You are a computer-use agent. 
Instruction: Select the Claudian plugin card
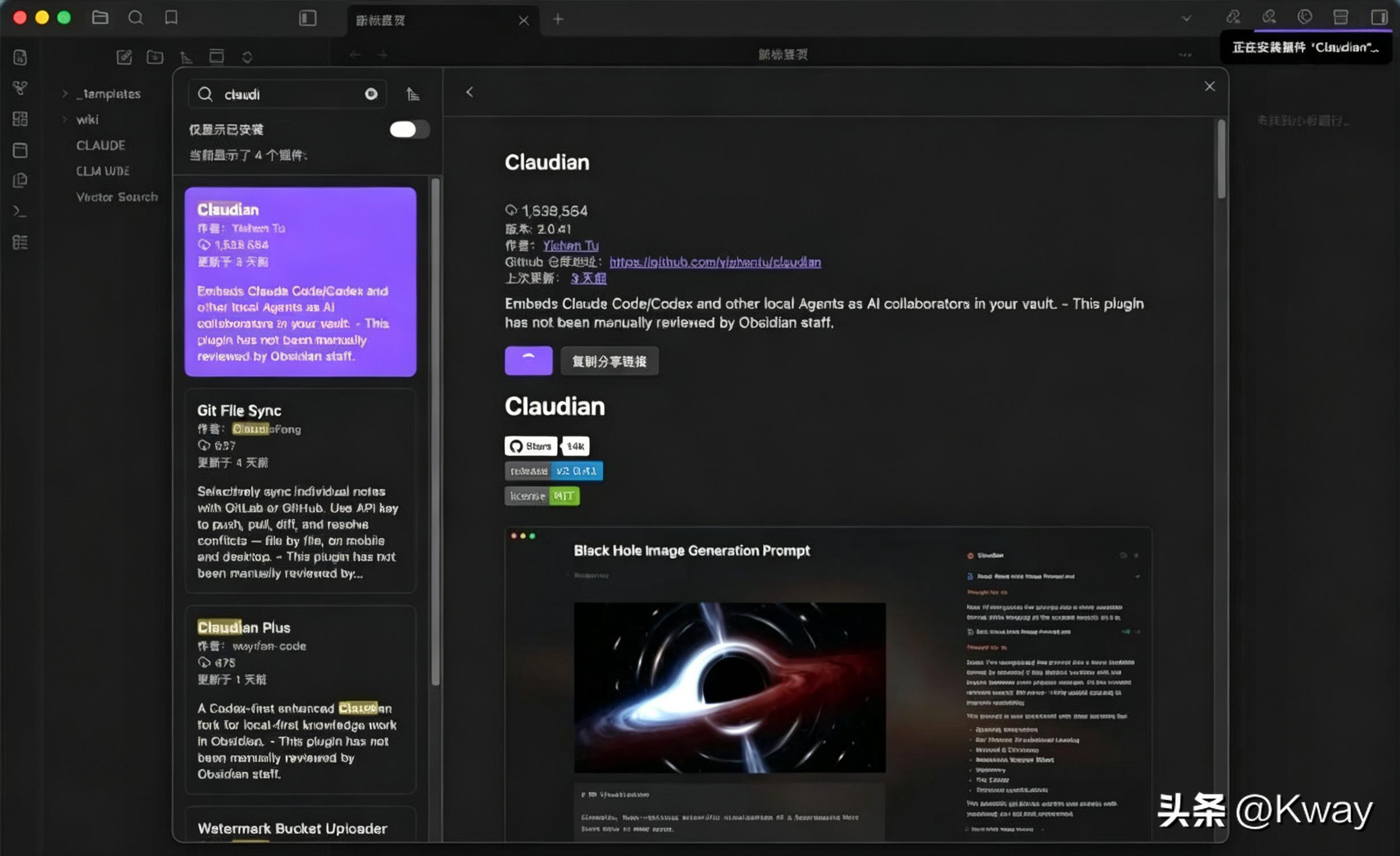(300, 282)
